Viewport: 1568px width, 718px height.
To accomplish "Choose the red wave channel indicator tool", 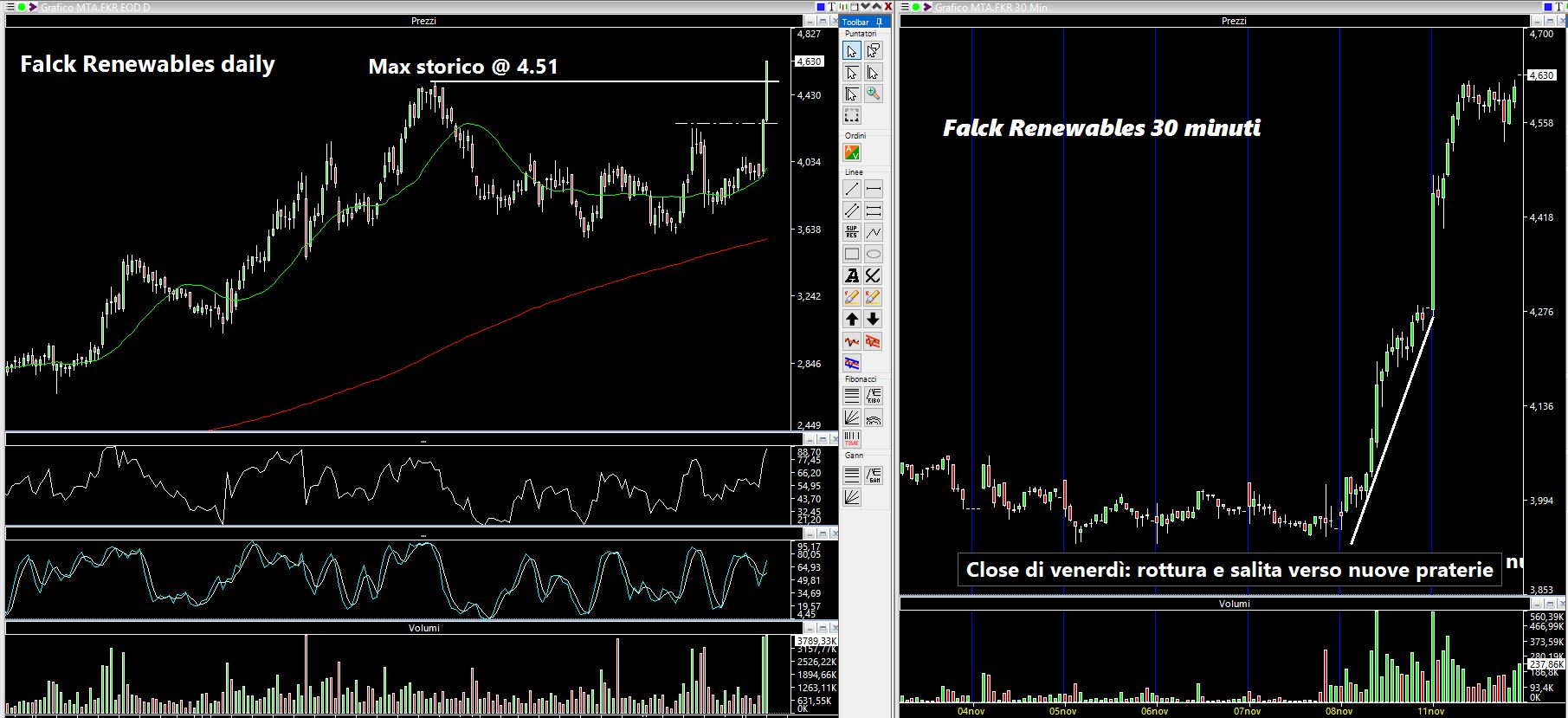I will [873, 341].
